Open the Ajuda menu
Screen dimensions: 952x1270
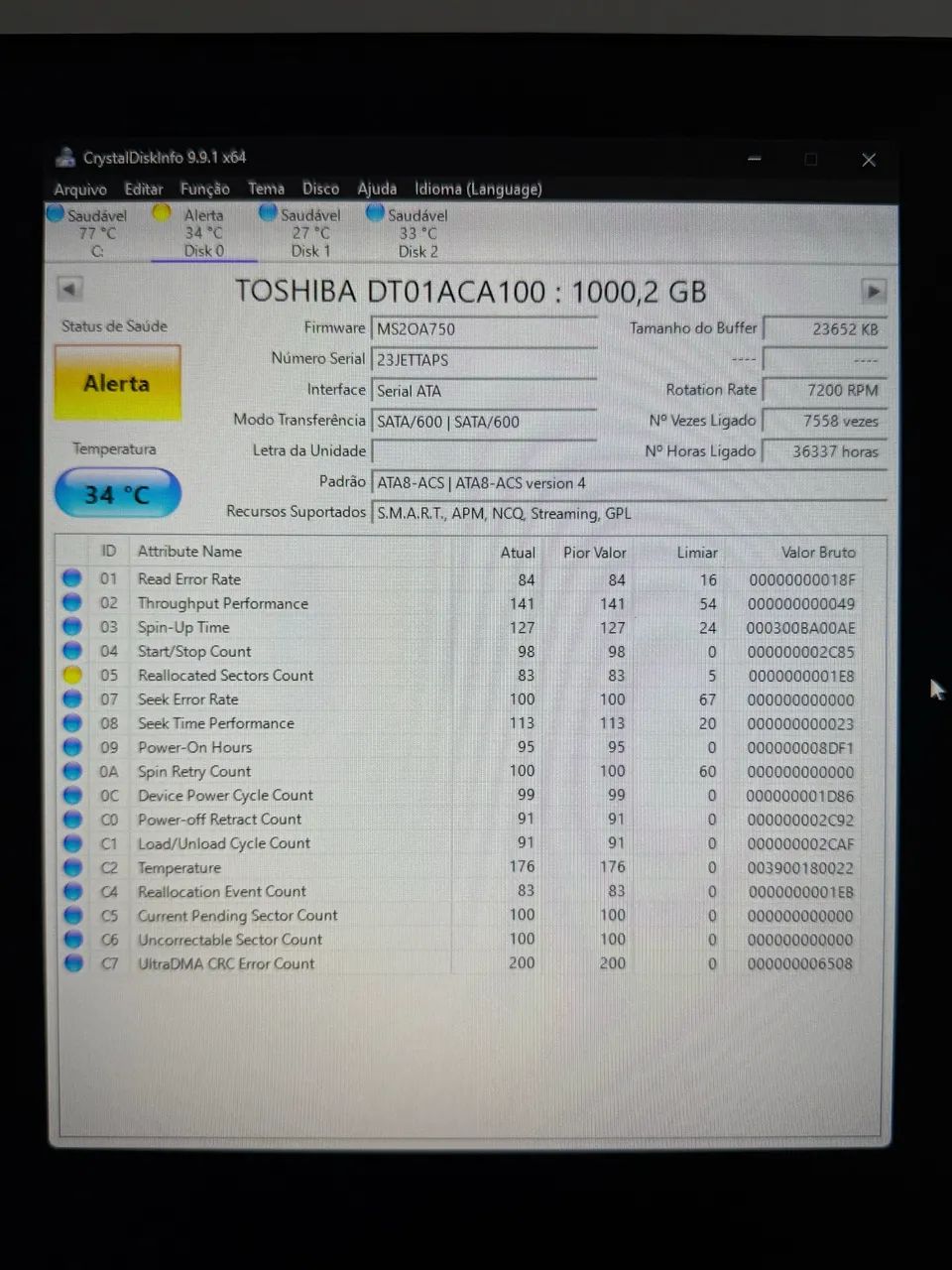click(377, 189)
